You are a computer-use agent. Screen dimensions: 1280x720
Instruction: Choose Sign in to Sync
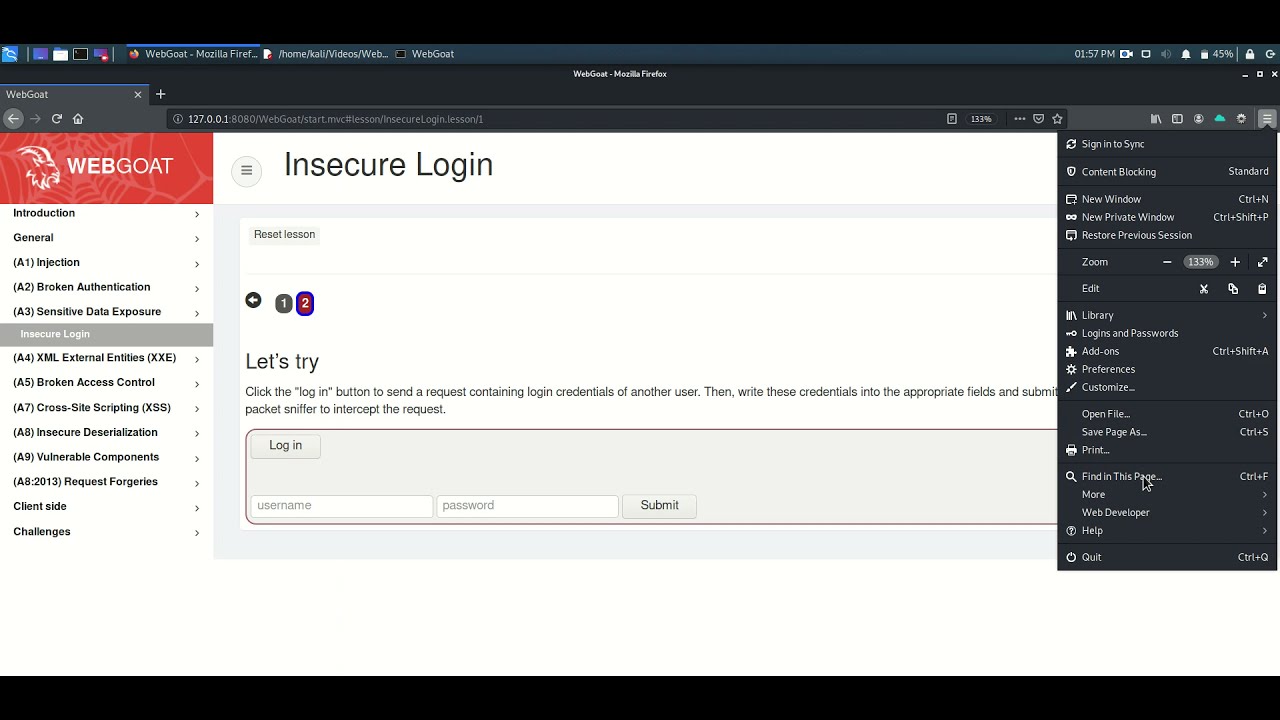[1167, 144]
